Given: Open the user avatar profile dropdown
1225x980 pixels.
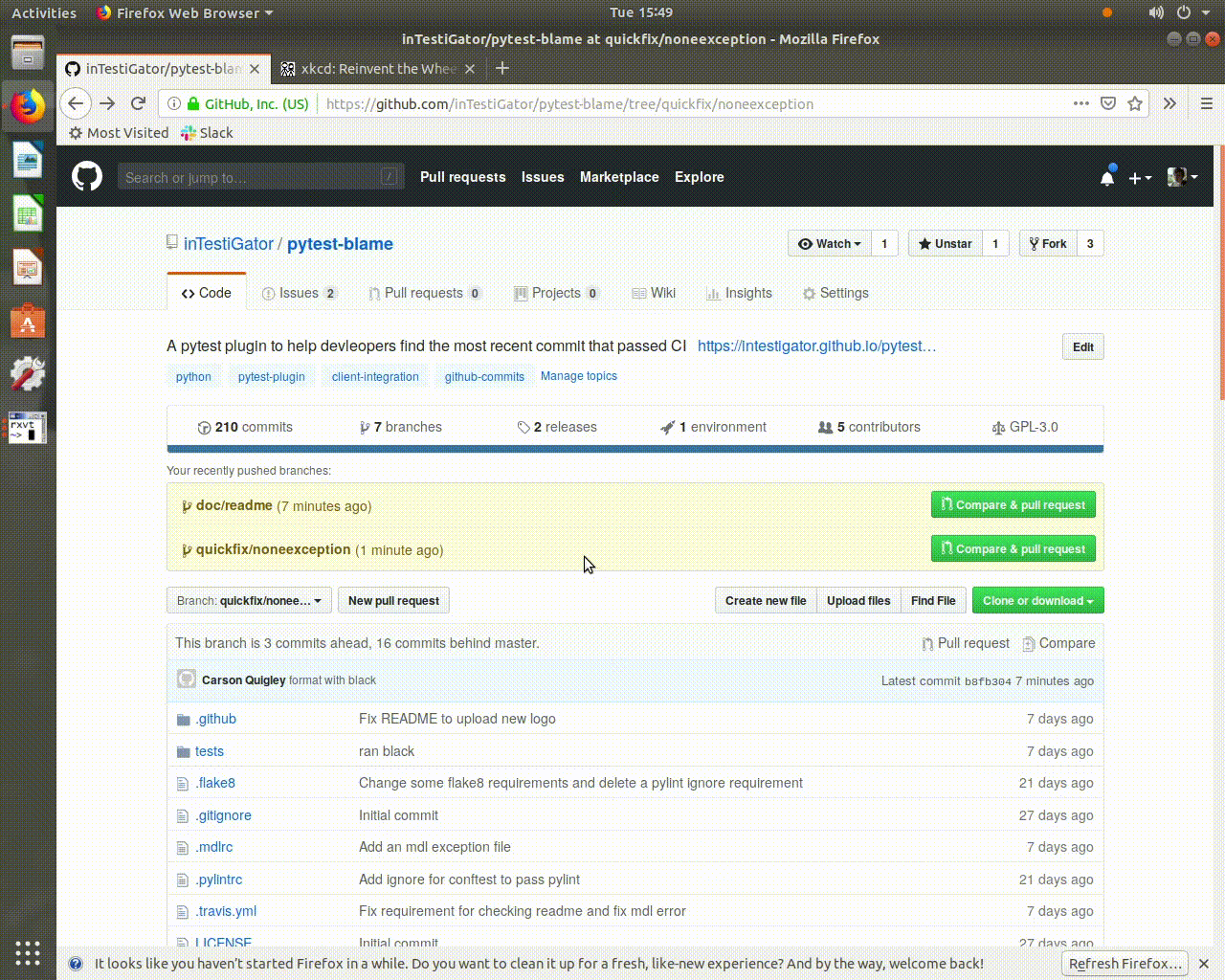Looking at the screenshot, I should click(1183, 177).
